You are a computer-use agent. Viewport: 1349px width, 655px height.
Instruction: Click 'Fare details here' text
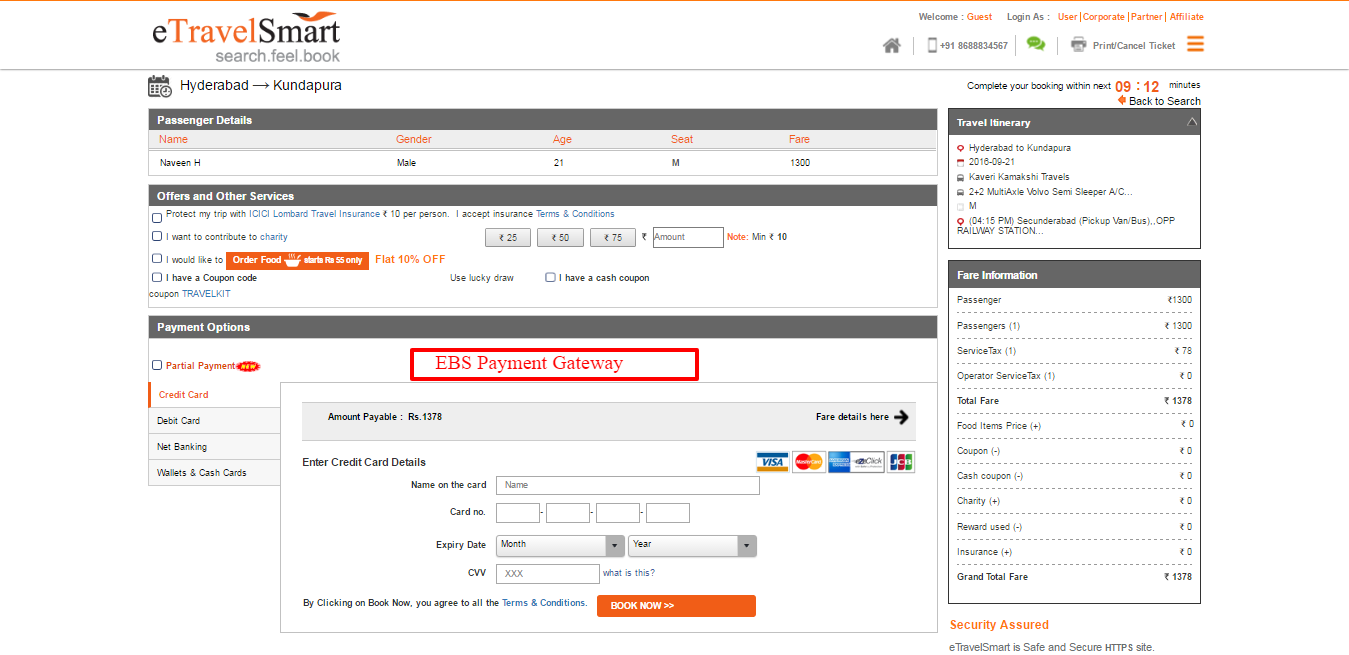[852, 417]
